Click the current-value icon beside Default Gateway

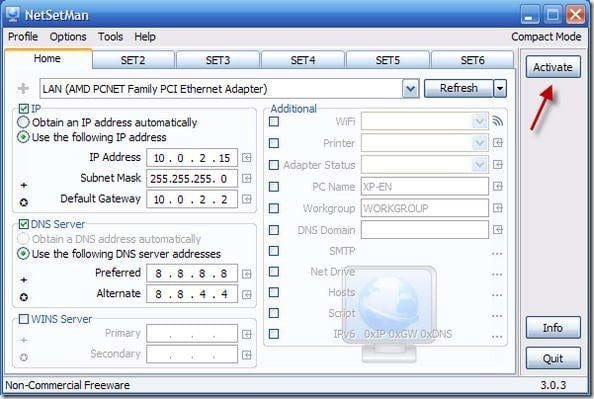(x=247, y=199)
